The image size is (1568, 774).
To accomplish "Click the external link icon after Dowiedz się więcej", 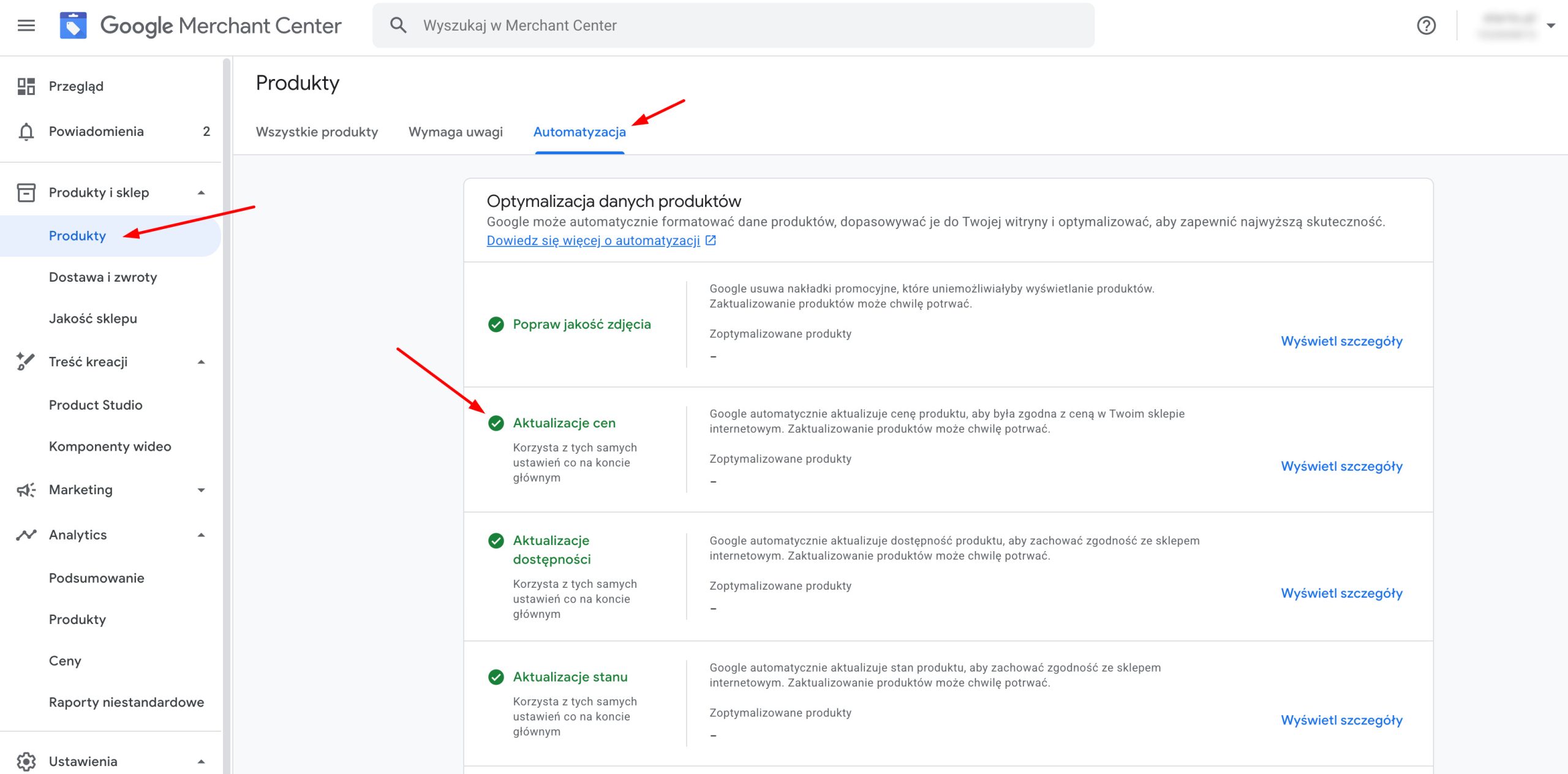I will 710,241.
